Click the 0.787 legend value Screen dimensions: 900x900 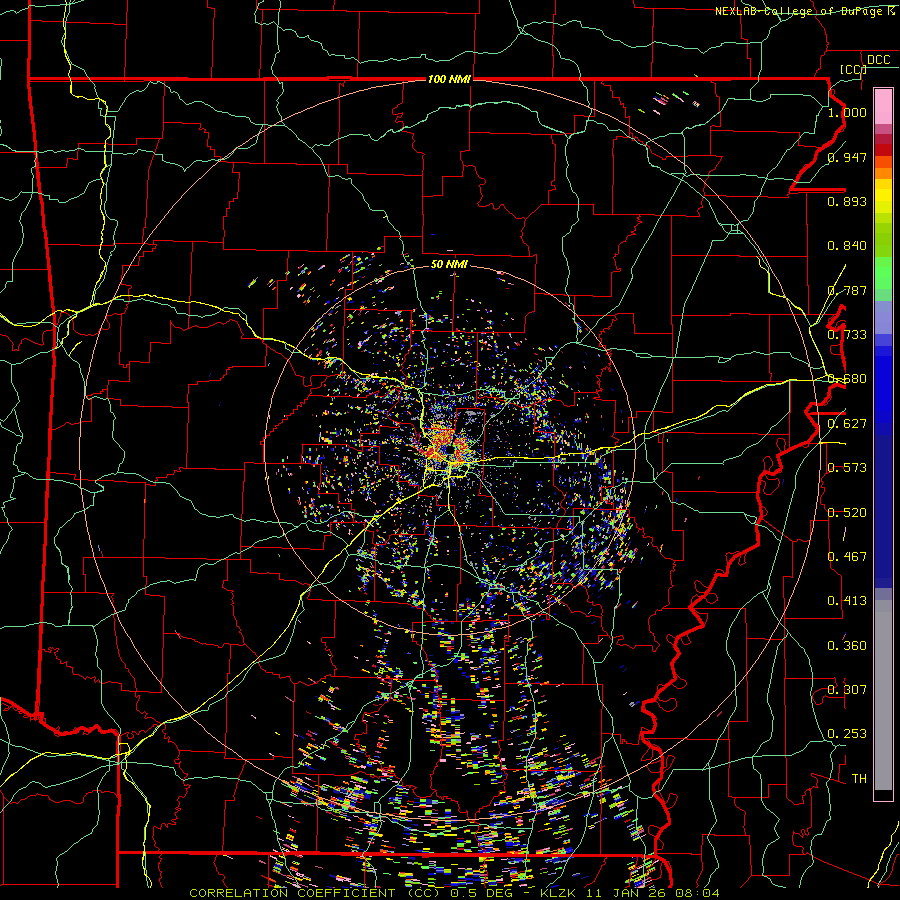pos(847,290)
